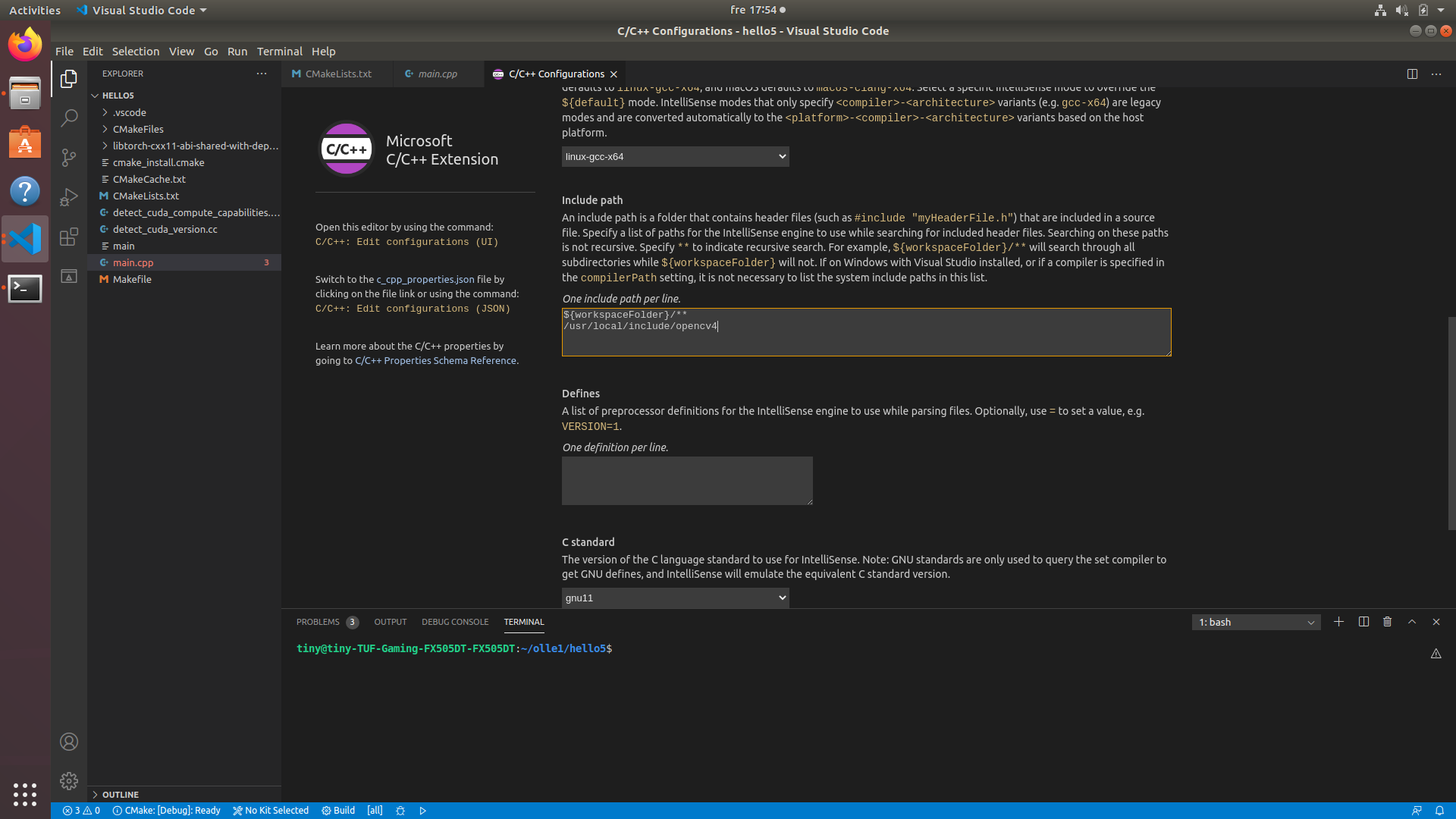The height and width of the screenshot is (819, 1456).
Task: Open the IntelliSense mode linux-gcc-x64 dropdown
Action: [x=675, y=156]
